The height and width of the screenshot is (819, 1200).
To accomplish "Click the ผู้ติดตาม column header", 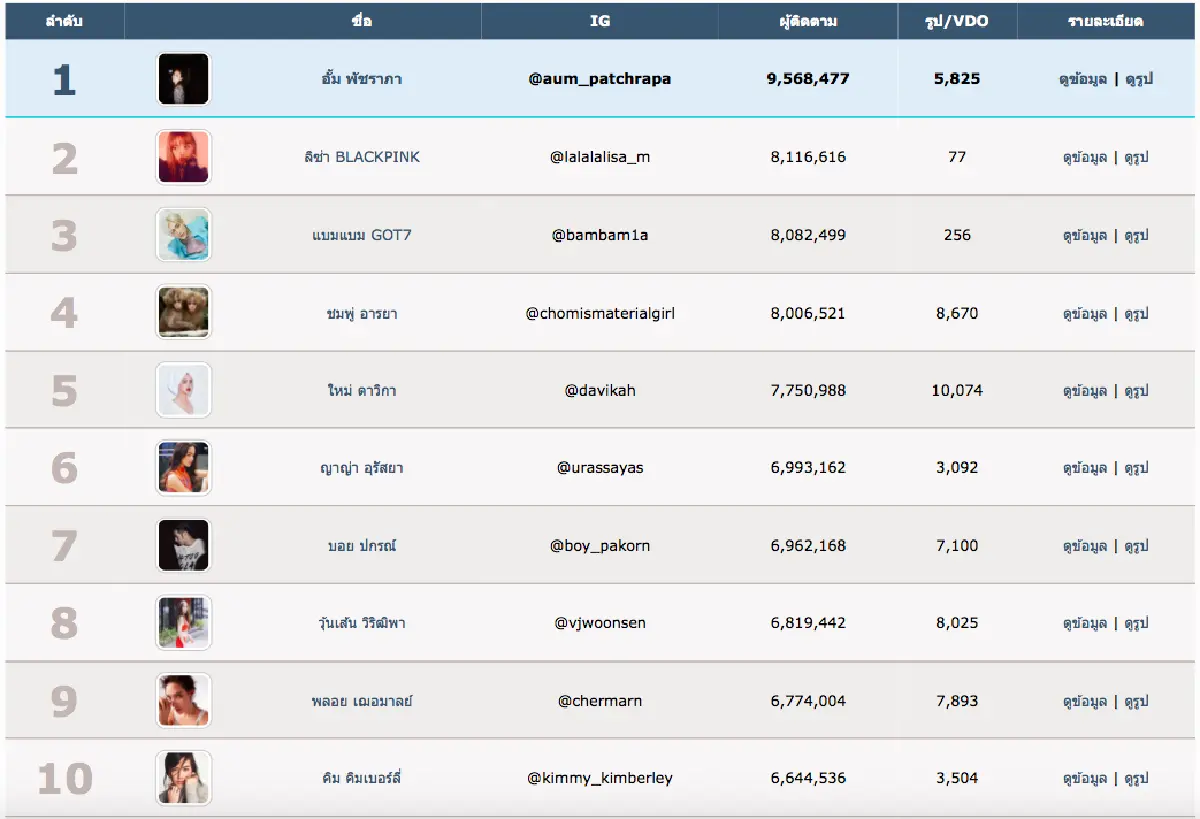I will 807,21.
